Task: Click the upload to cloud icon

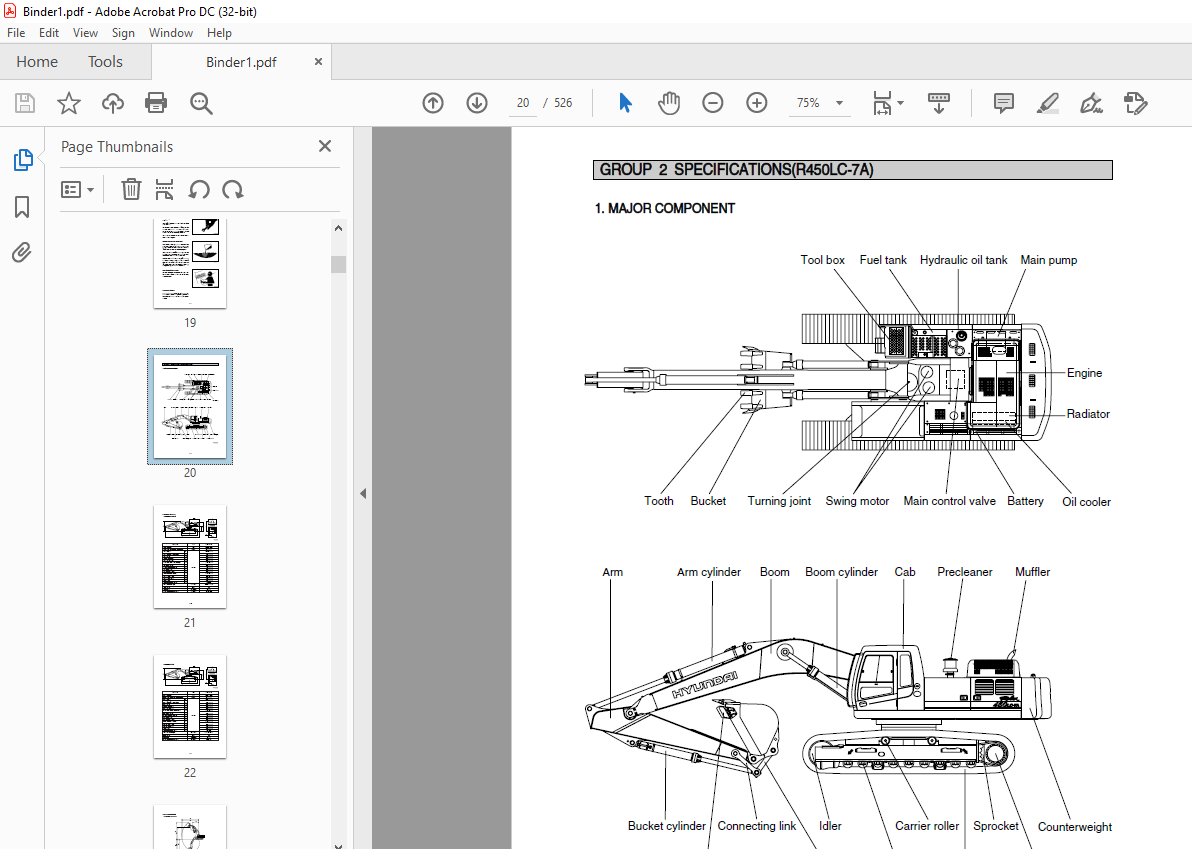Action: (113, 103)
